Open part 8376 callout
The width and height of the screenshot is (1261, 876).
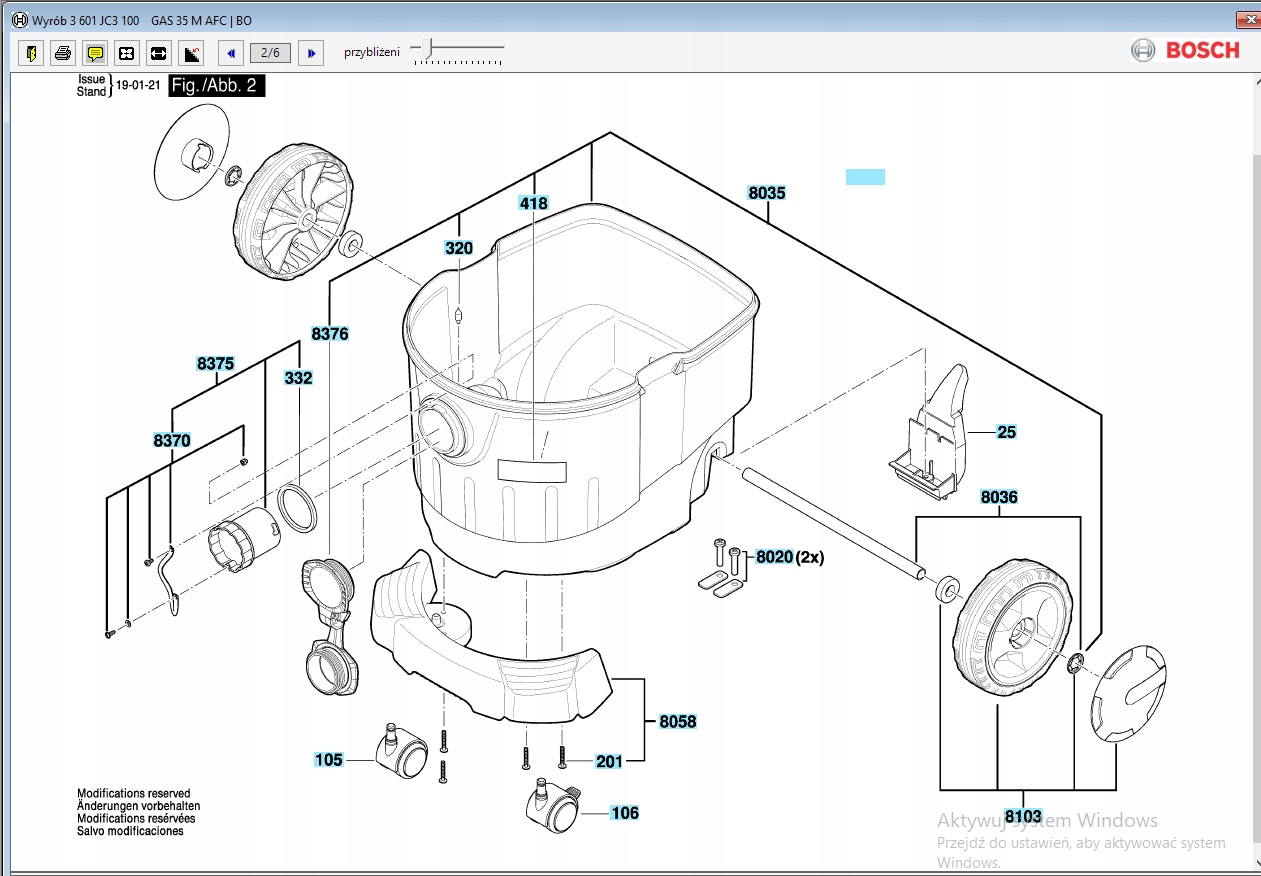pos(330,334)
